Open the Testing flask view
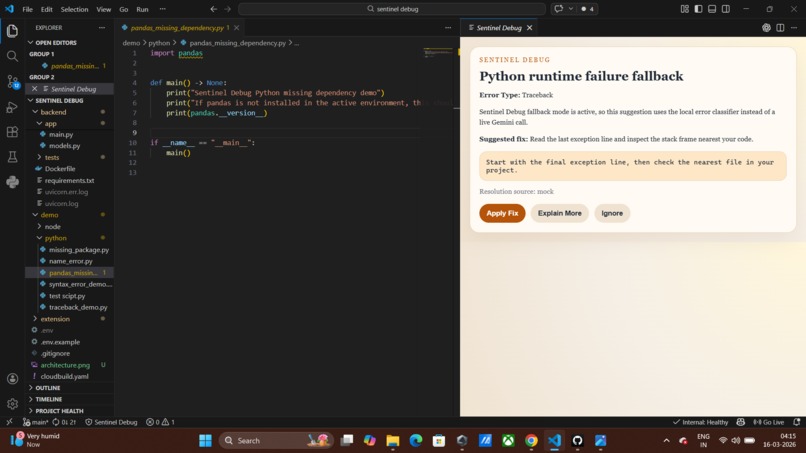This screenshot has width=806, height=453. click(x=12, y=157)
